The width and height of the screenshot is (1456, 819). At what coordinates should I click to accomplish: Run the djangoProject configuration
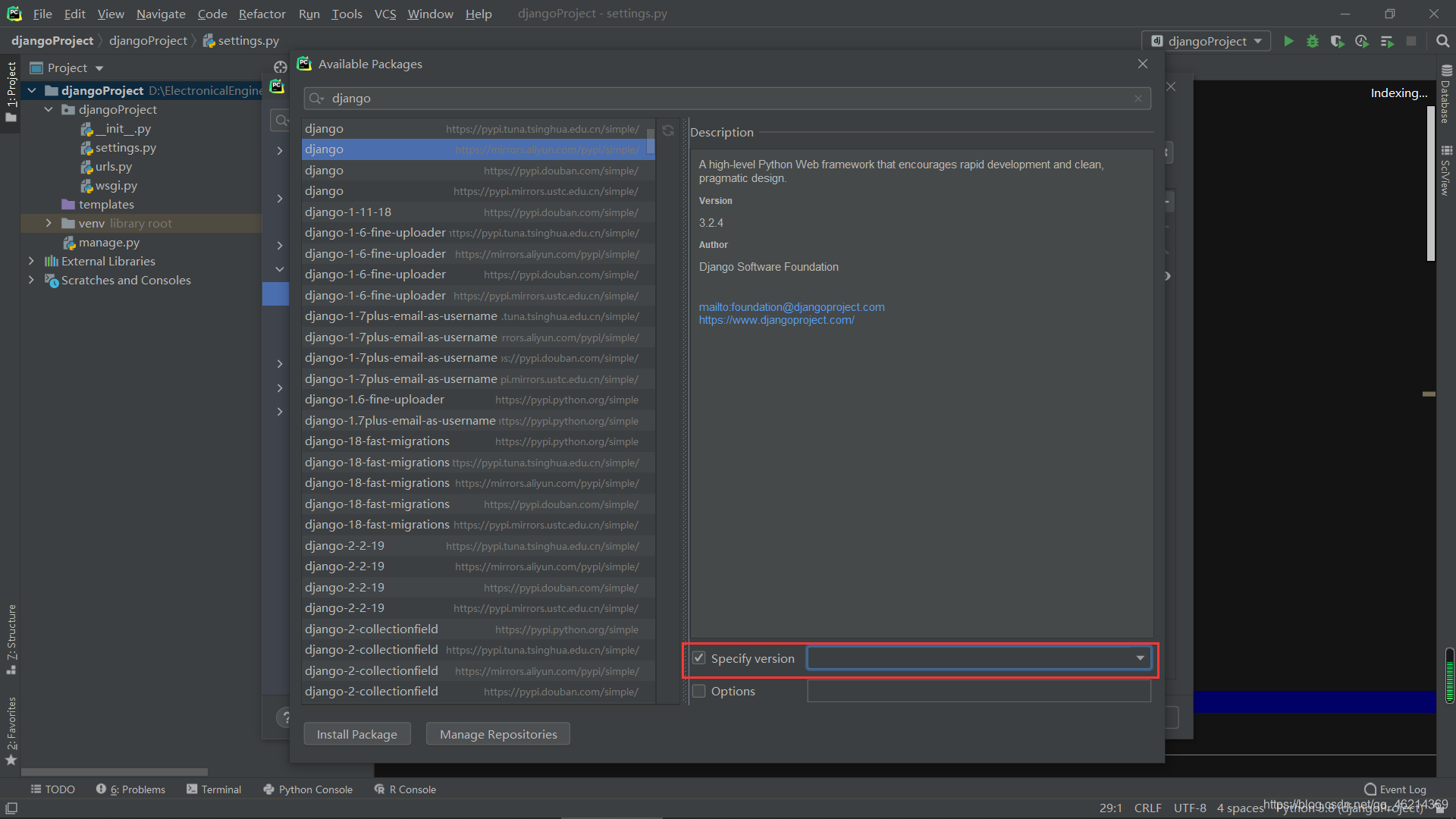pyautogui.click(x=1288, y=41)
